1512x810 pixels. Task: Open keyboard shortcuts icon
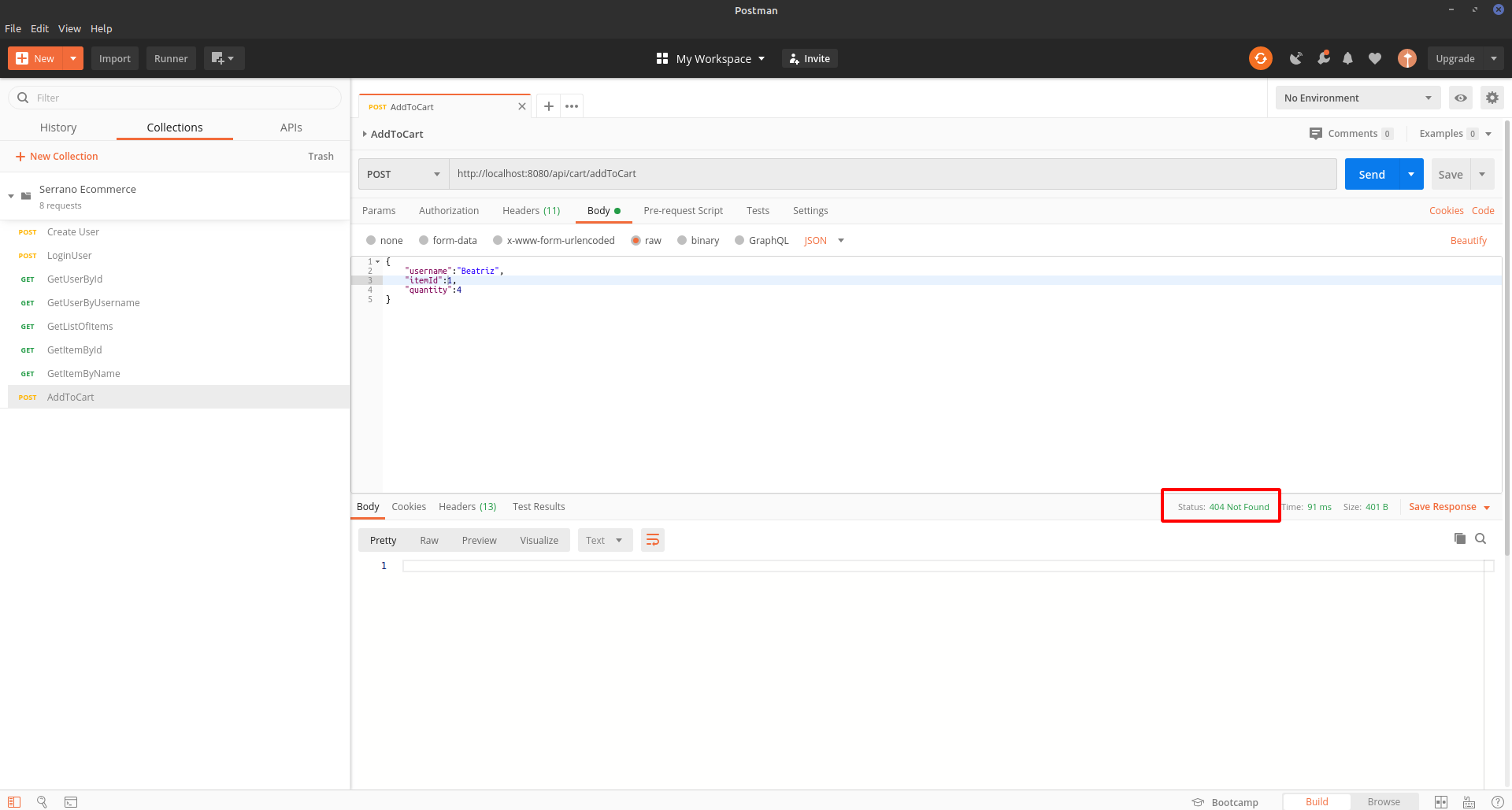[1469, 802]
